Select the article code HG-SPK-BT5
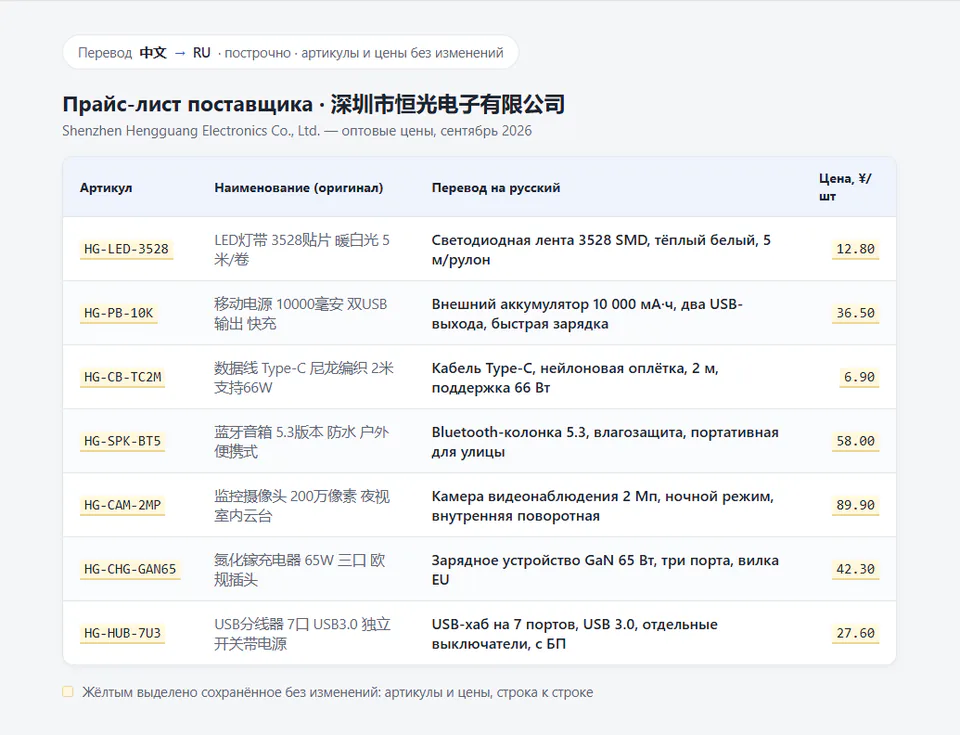The height and width of the screenshot is (735, 960). coord(122,441)
